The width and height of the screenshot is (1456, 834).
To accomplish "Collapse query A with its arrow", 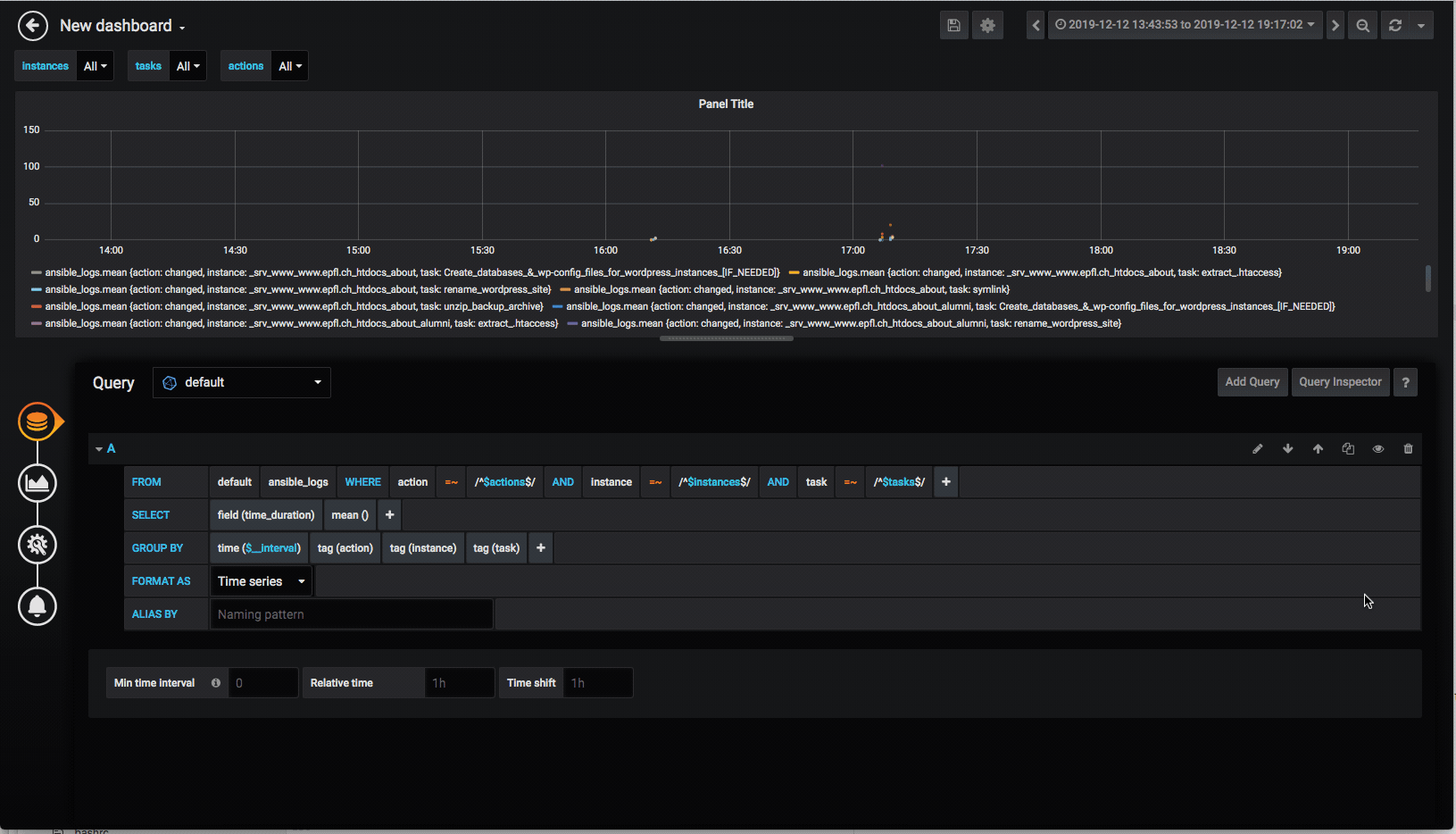I will (99, 449).
